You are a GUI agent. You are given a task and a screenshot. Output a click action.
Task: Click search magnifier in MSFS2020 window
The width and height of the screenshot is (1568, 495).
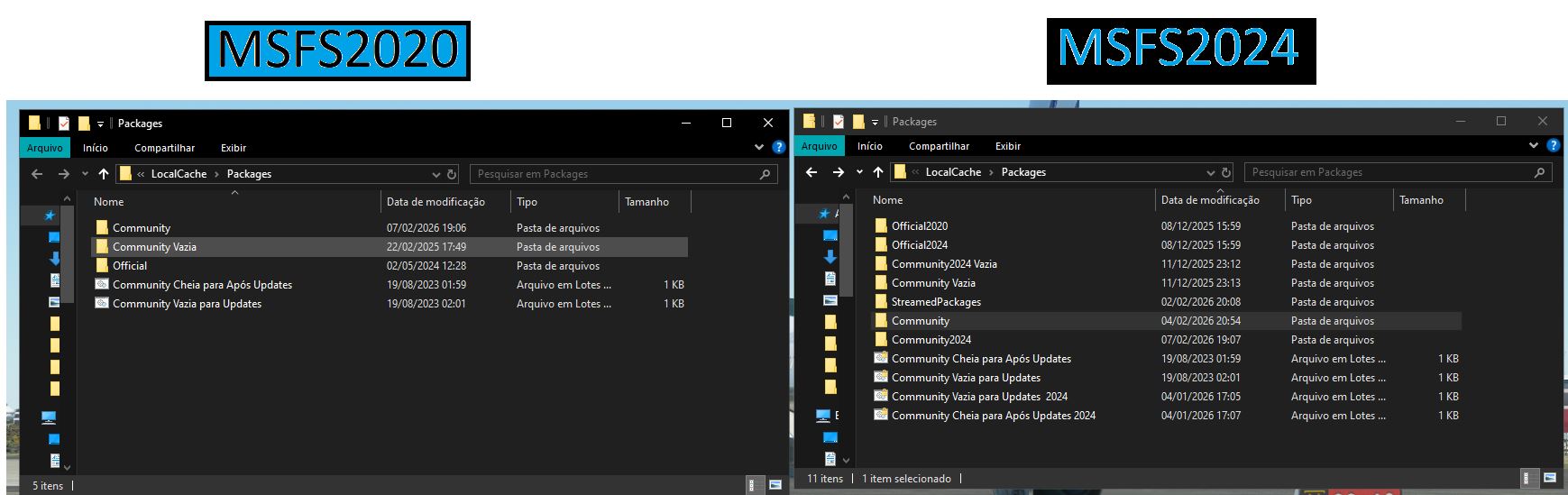tap(766, 174)
